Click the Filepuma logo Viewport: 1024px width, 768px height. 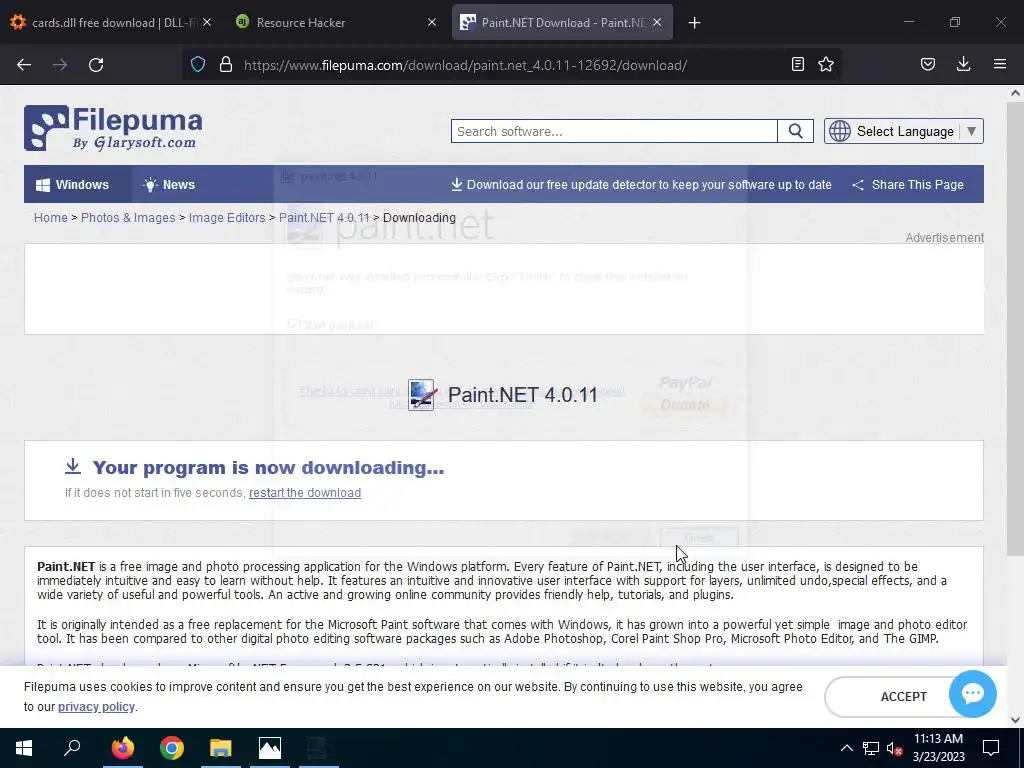pos(113,128)
